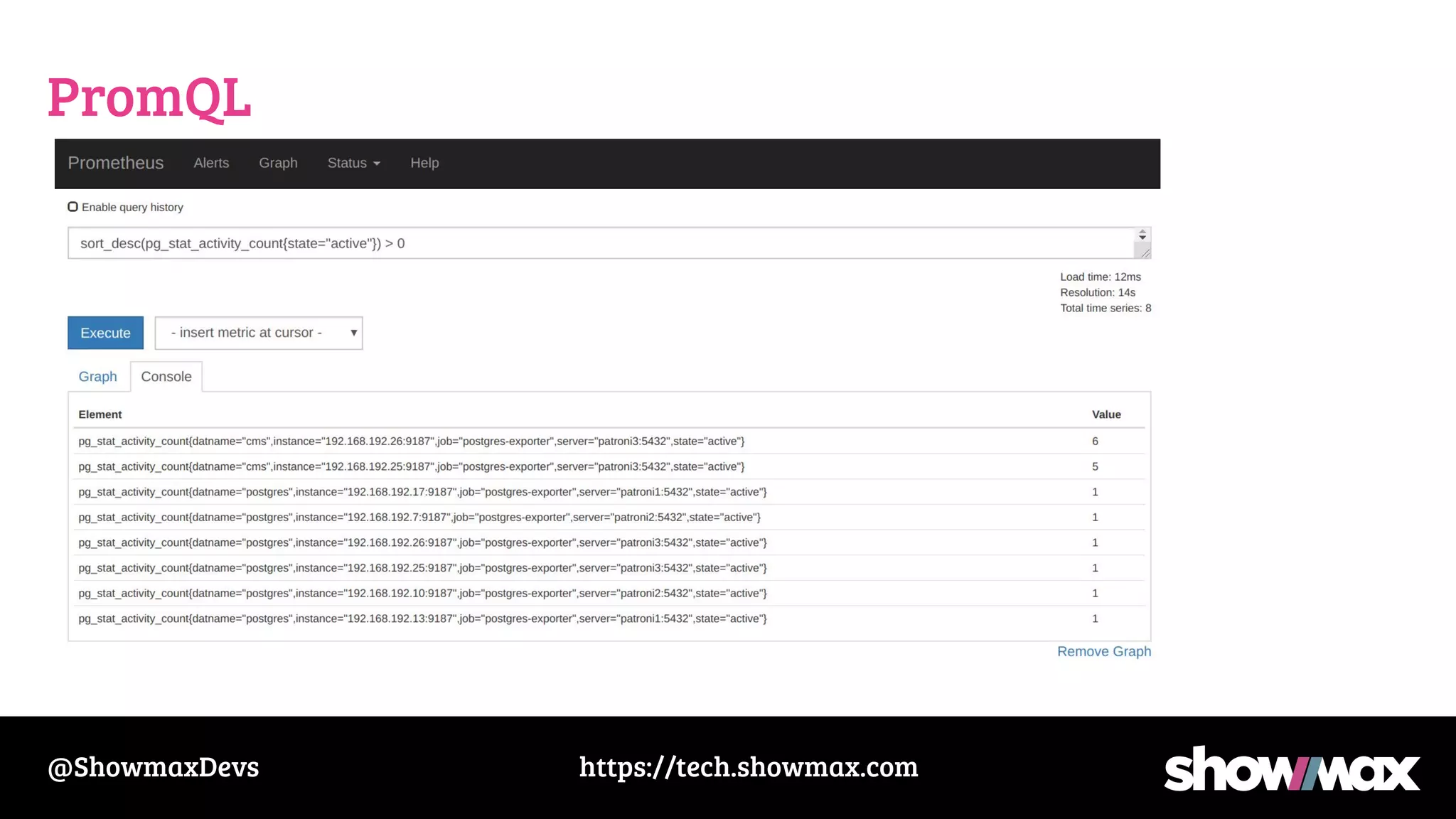The image size is (1456, 819).
Task: Click value 6 in the first row
Action: (x=1095, y=441)
